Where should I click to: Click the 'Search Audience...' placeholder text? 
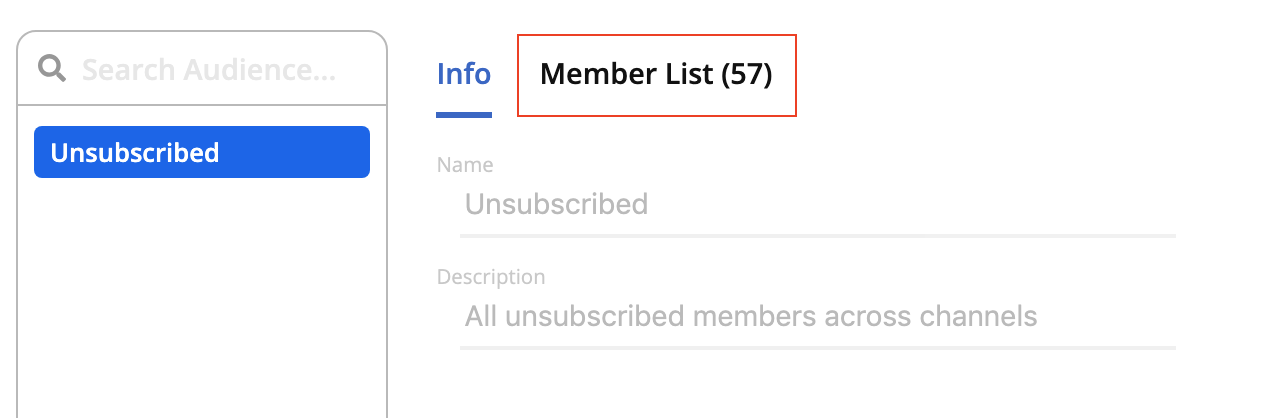pos(208,70)
